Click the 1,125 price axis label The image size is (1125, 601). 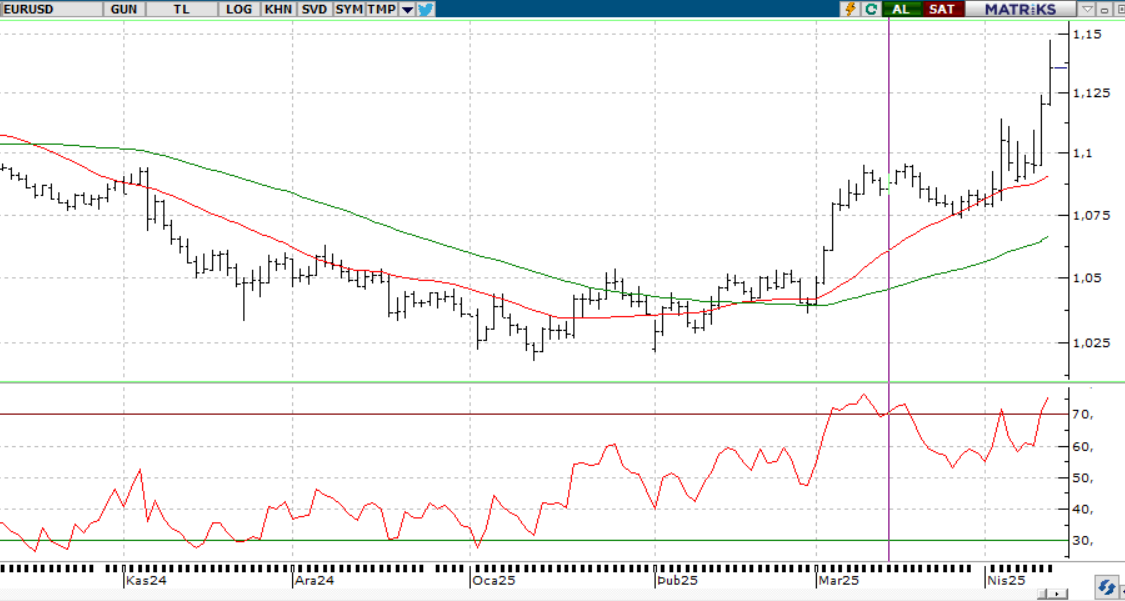[1092, 93]
